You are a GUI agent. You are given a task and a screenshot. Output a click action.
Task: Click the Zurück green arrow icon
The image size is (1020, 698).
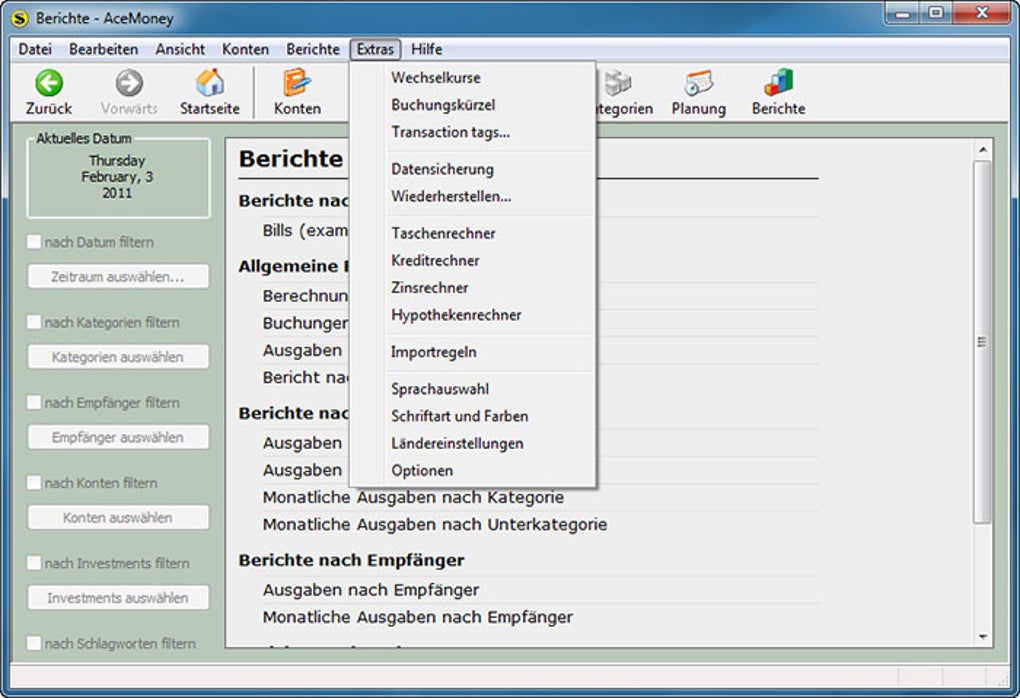click(x=49, y=83)
